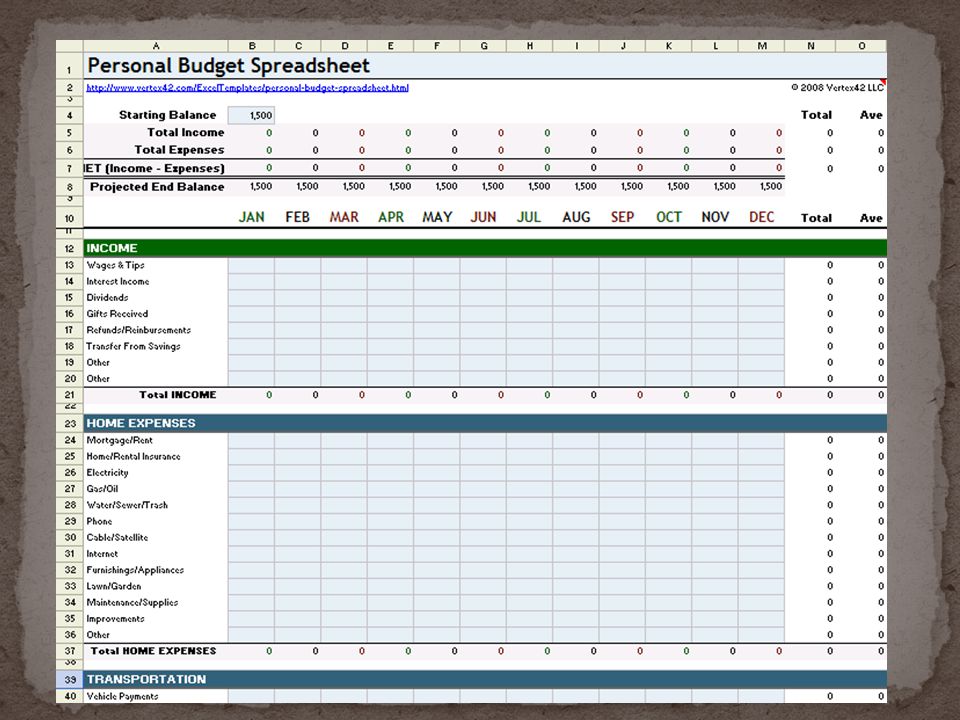The height and width of the screenshot is (720, 960).
Task: Select the Lawn/Garden row label
Action: (x=114, y=587)
